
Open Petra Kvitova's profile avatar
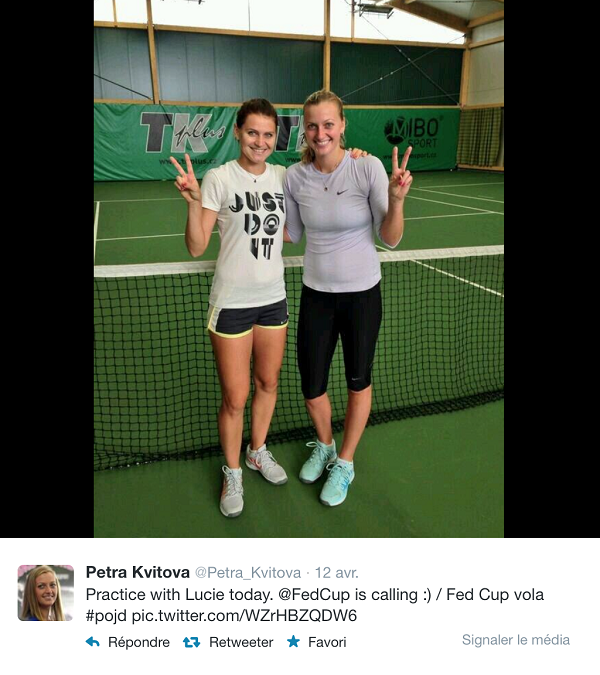click(45, 593)
